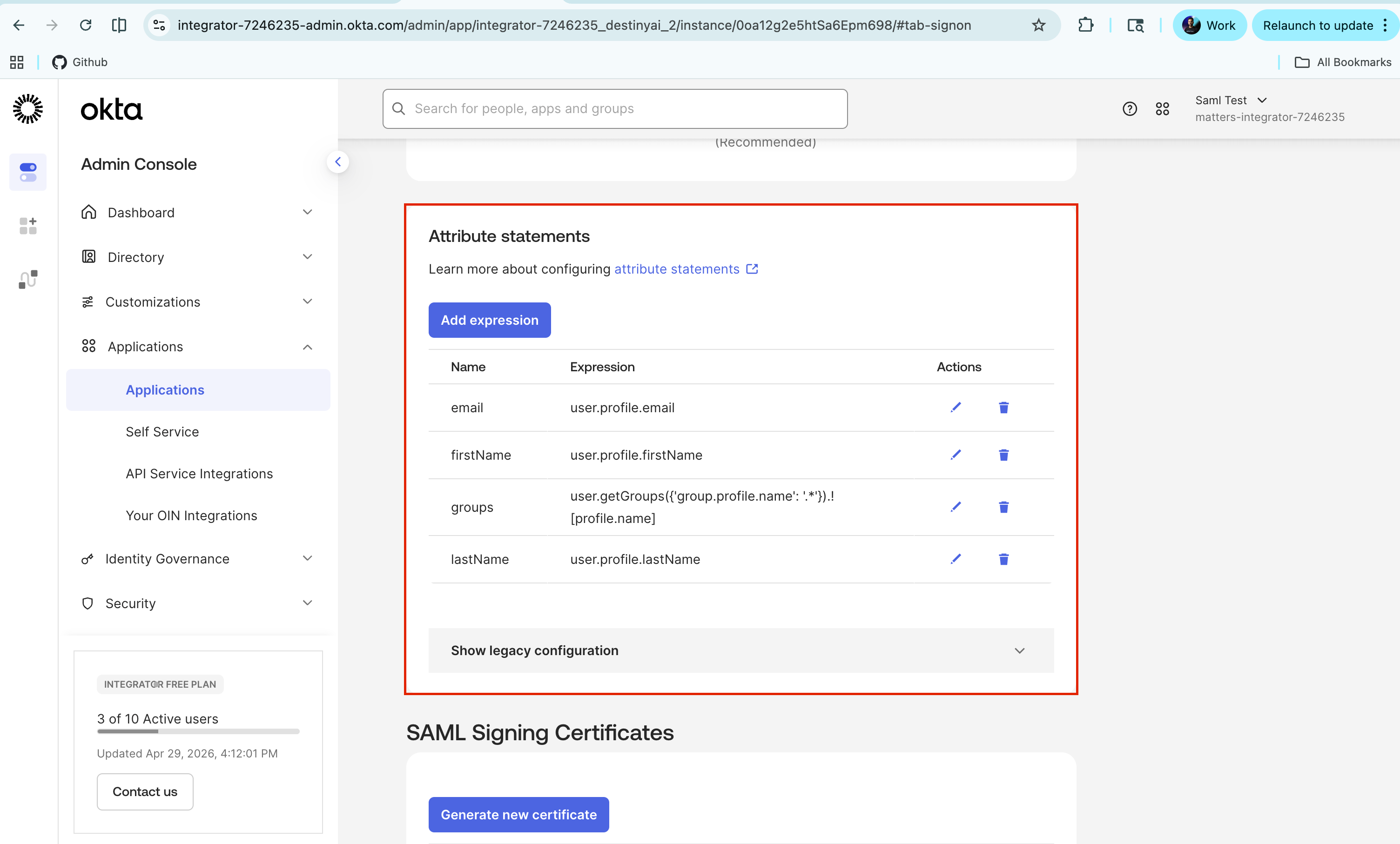The image size is (1400, 844).
Task: Expand the Customizations section chevron
Action: [x=307, y=301]
